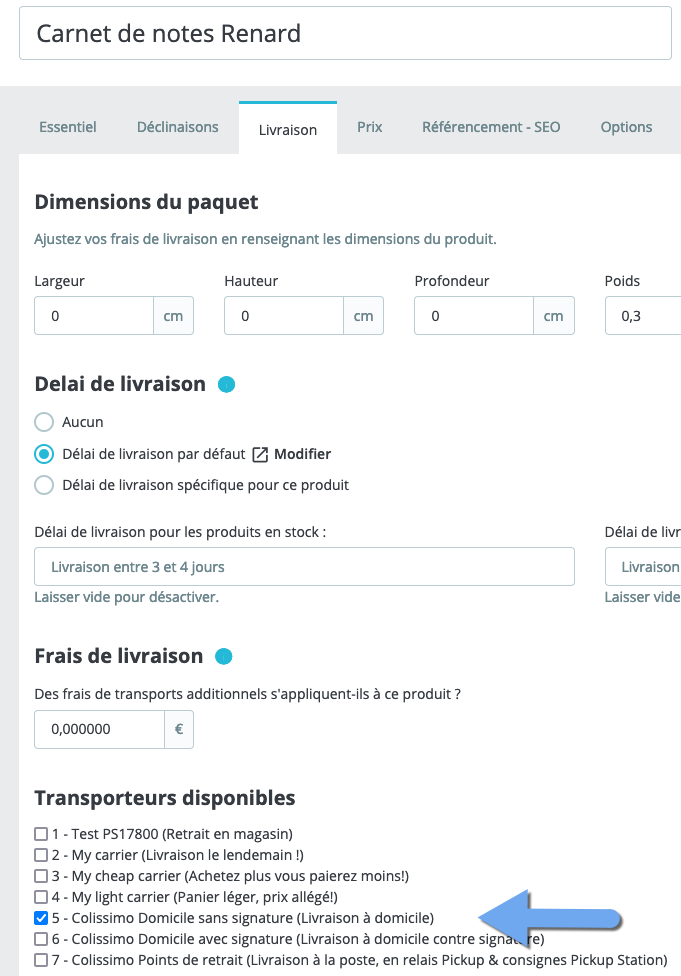Select the Aucun delivery delay option
This screenshot has width=681, height=976.
pyautogui.click(x=44, y=422)
